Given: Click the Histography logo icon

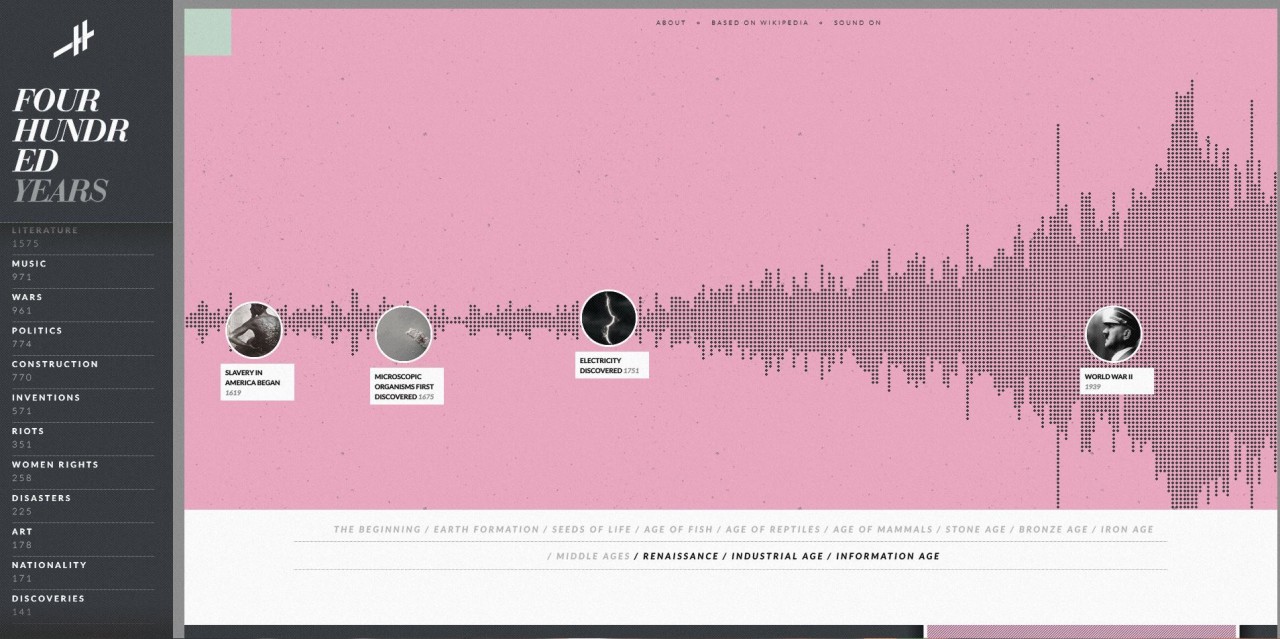Looking at the screenshot, I should [x=73, y=40].
